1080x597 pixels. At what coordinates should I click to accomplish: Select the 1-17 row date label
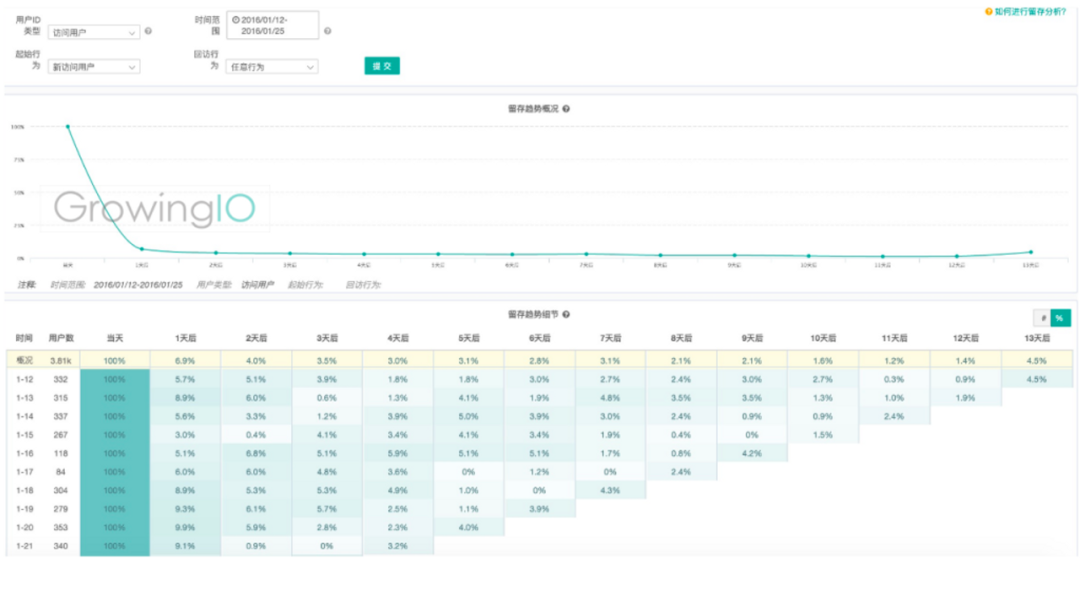click(24, 472)
